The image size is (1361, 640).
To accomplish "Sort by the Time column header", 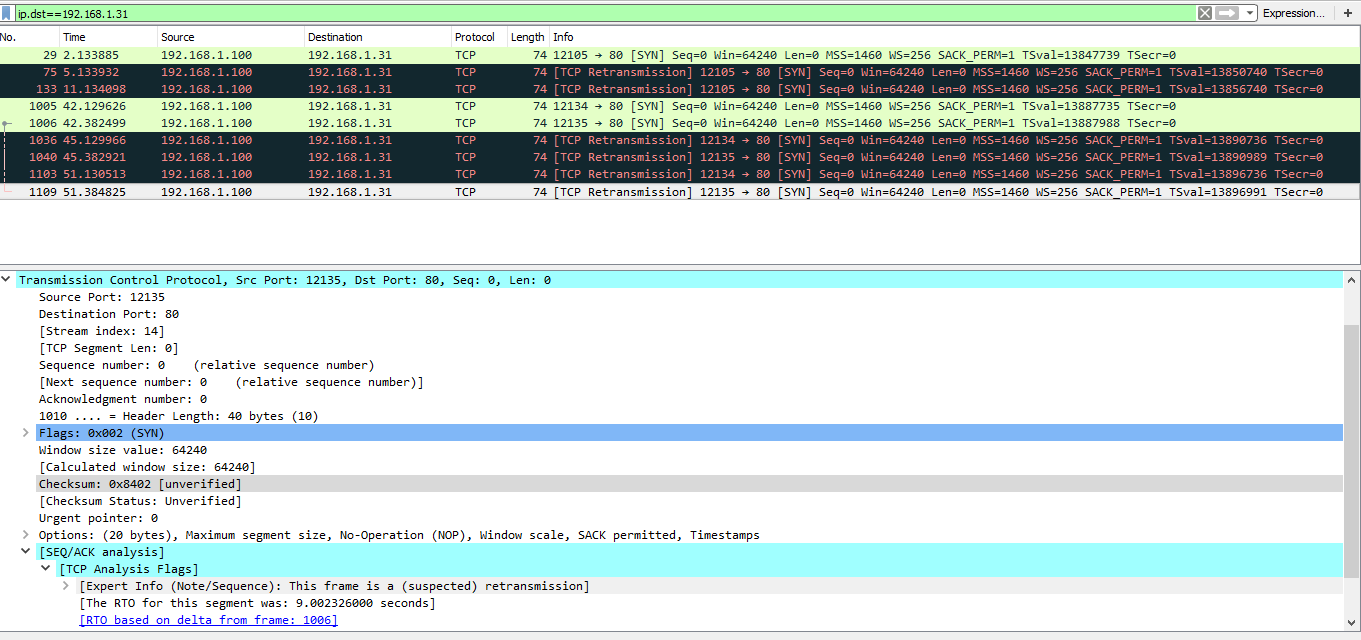I will [108, 37].
